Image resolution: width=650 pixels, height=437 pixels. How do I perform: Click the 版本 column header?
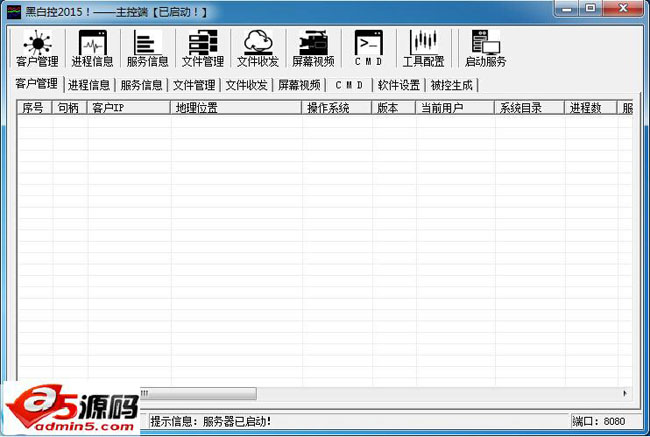(394, 108)
